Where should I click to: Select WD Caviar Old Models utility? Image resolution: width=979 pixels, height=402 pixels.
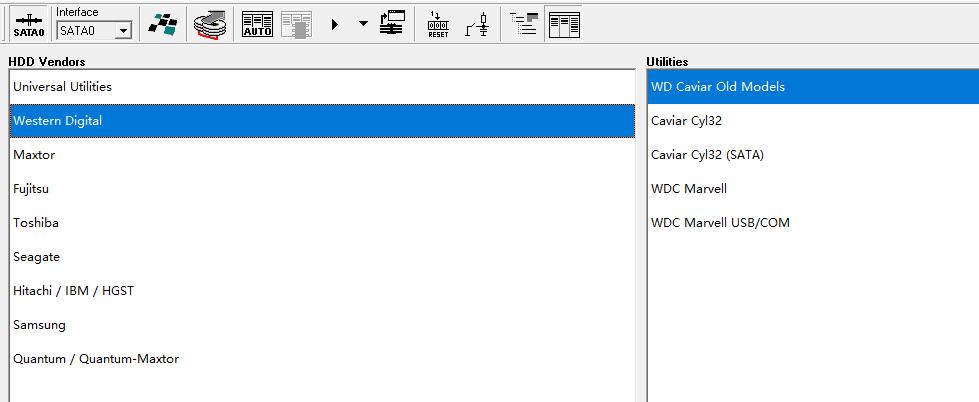(x=813, y=87)
